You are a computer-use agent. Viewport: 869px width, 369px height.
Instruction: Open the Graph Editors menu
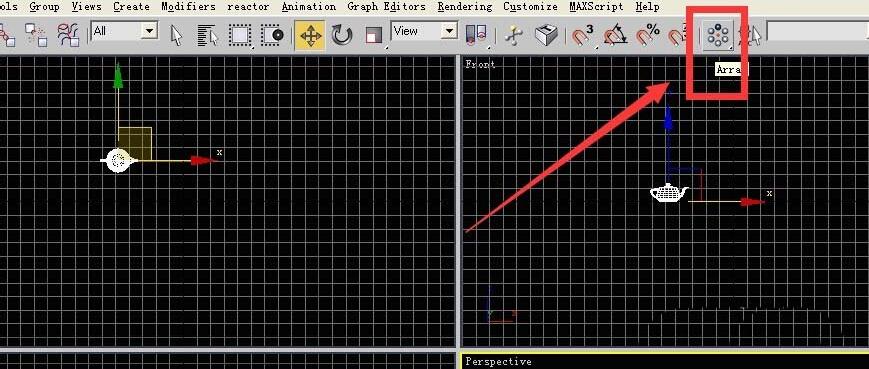tap(387, 7)
